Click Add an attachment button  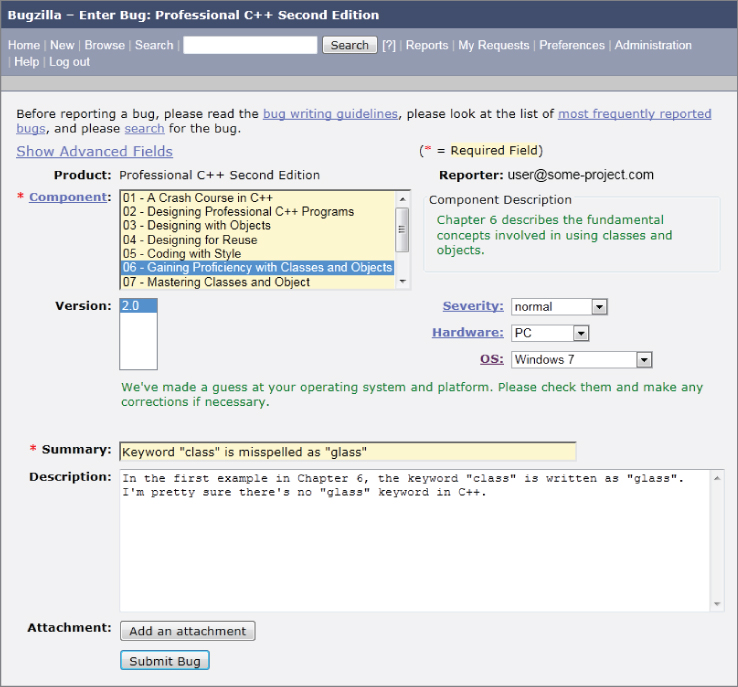[188, 631]
